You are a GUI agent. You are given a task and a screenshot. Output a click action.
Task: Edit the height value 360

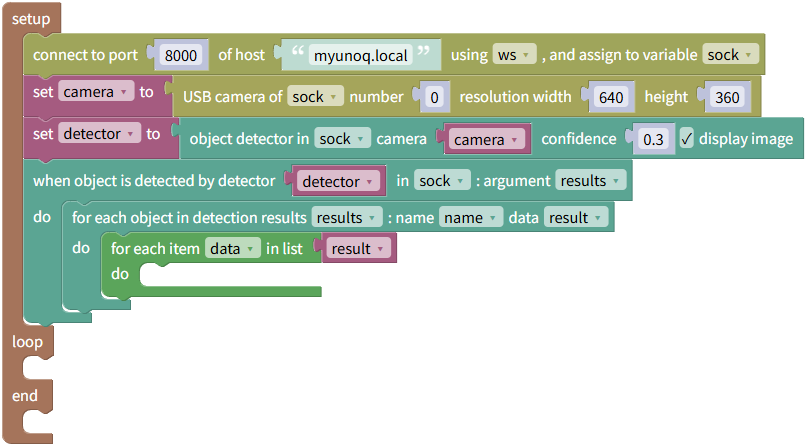(x=727, y=97)
